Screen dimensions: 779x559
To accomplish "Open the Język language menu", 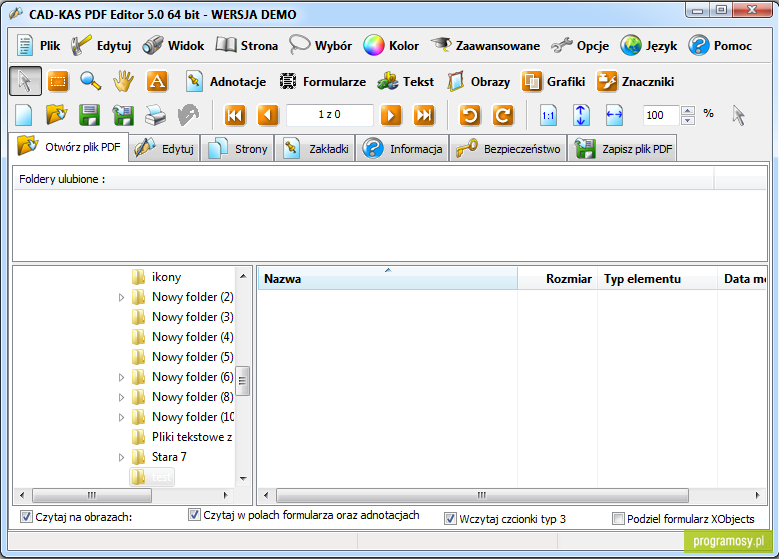I will [649, 46].
